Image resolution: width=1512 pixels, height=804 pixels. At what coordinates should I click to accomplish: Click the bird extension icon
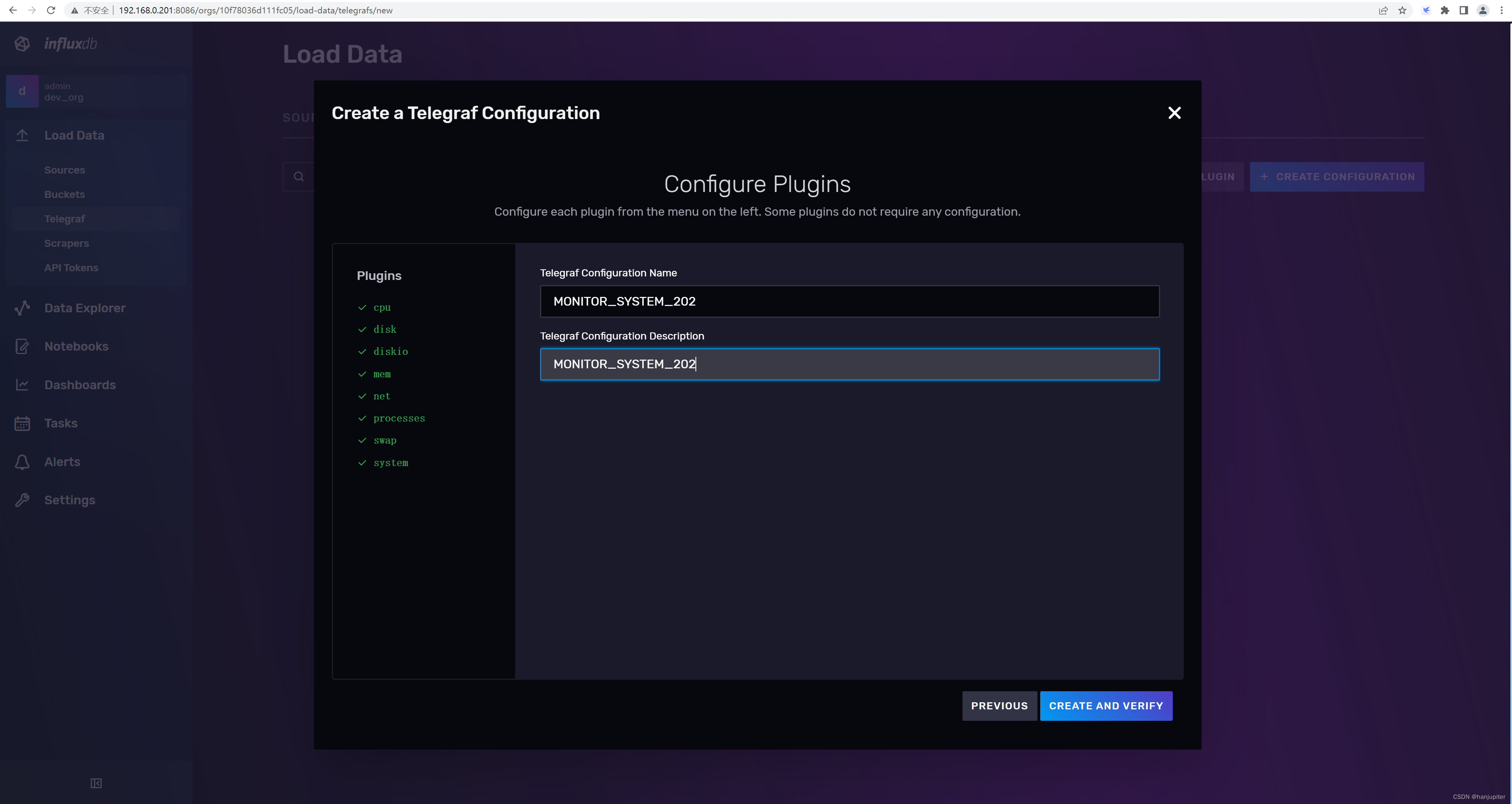click(1426, 10)
